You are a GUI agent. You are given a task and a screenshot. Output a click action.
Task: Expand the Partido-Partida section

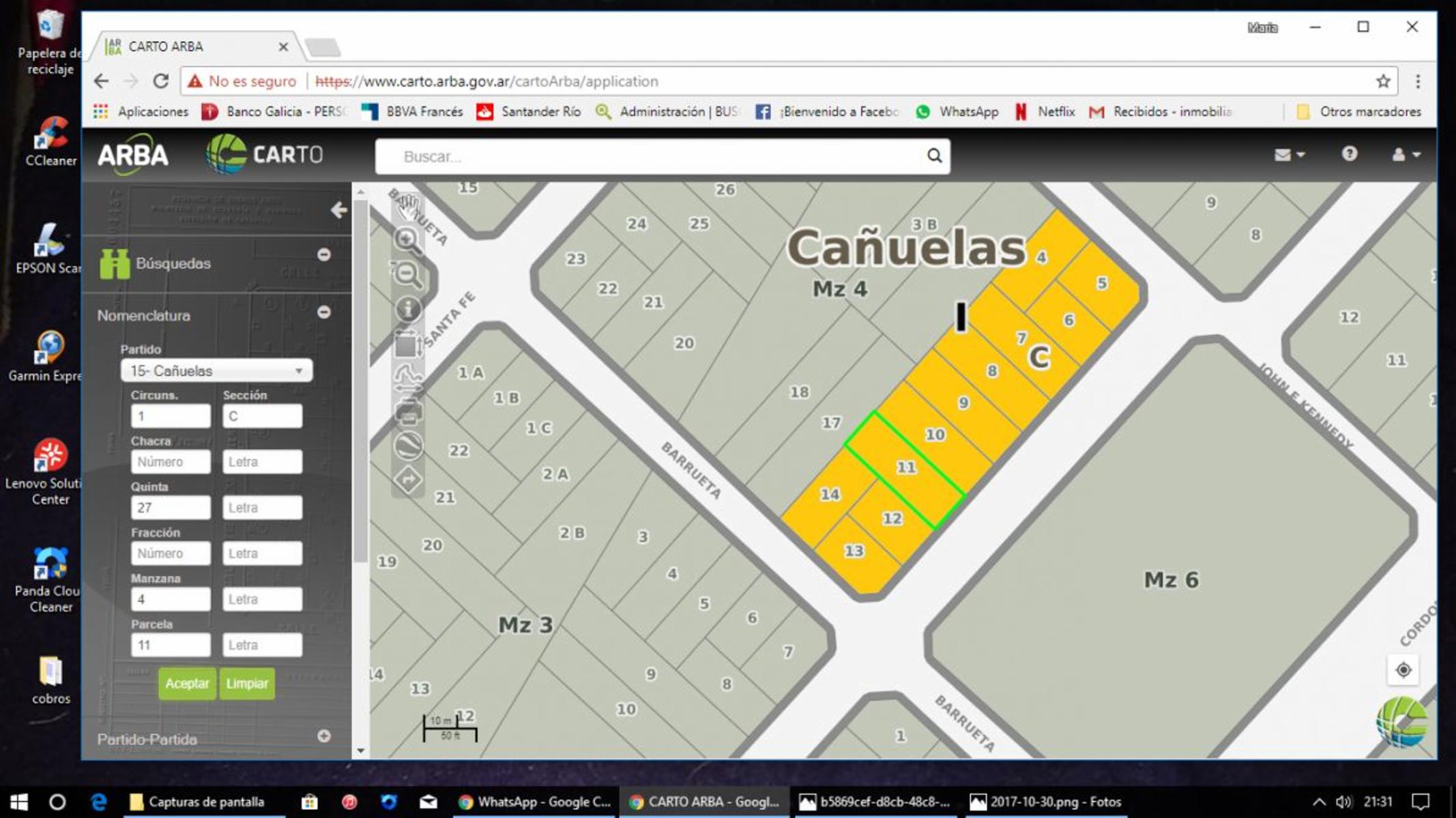pos(324,735)
